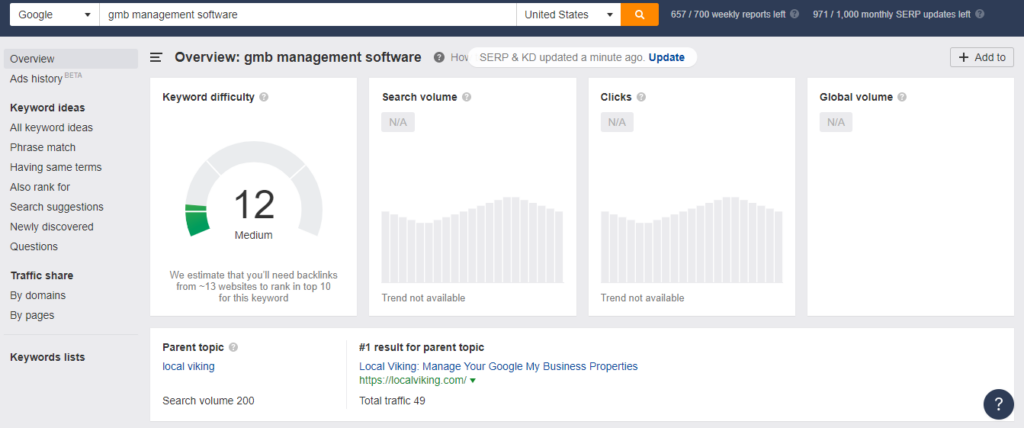Click the Update SERP link
This screenshot has height=428, width=1024.
pos(666,57)
